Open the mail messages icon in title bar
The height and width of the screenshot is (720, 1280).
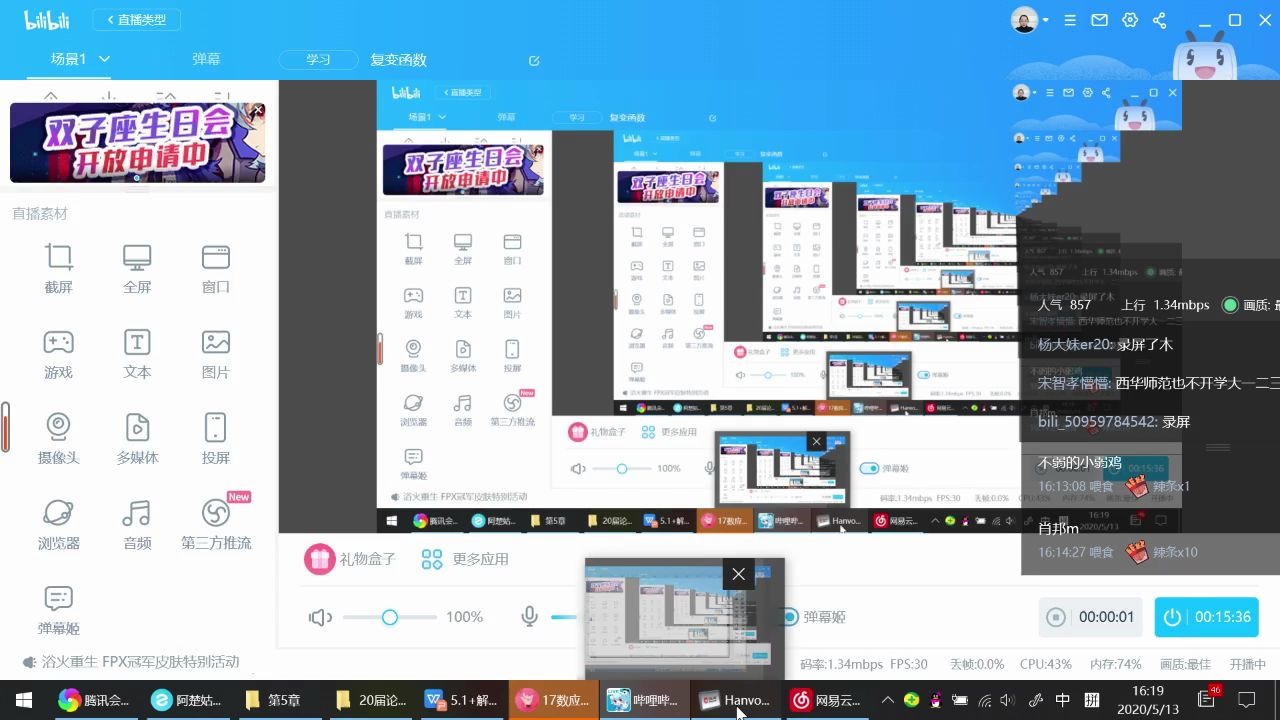coord(1099,20)
